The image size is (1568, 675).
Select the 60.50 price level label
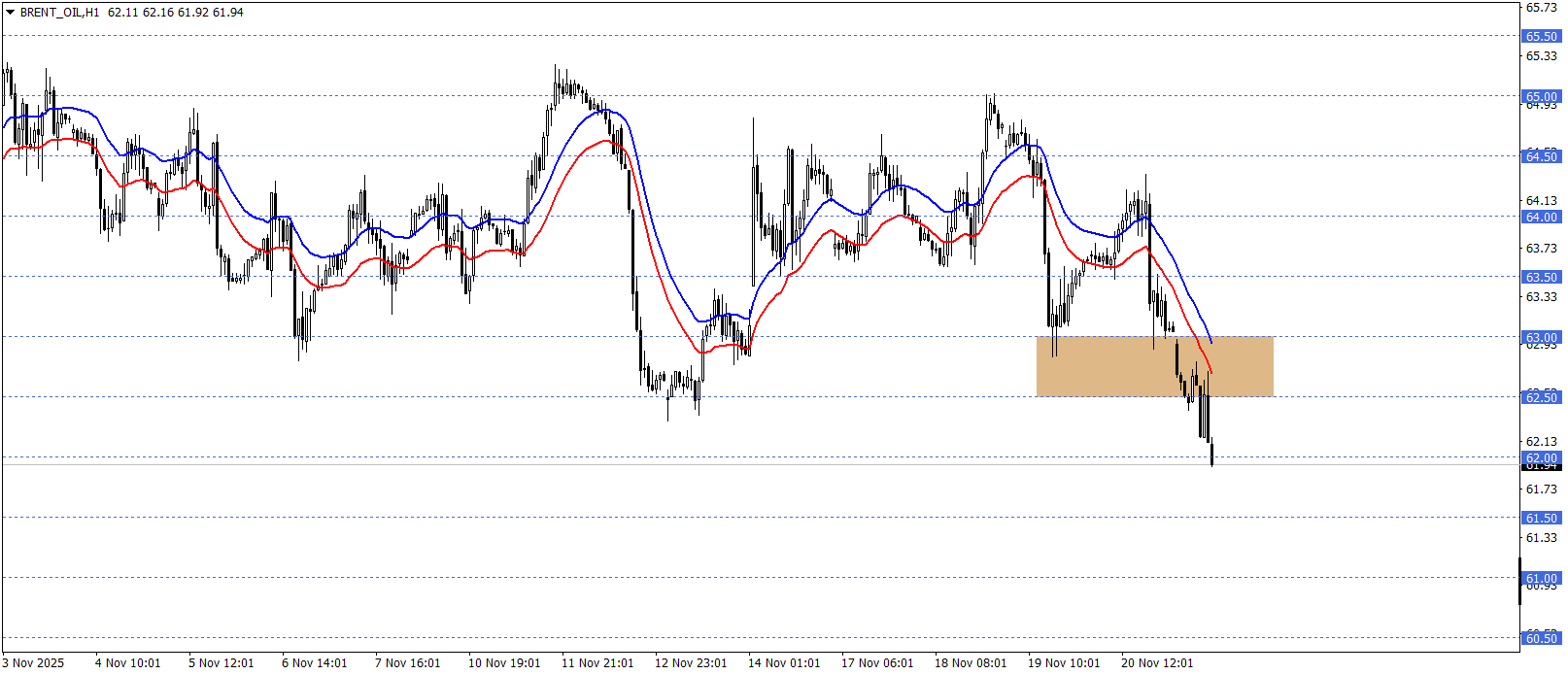point(1541,639)
